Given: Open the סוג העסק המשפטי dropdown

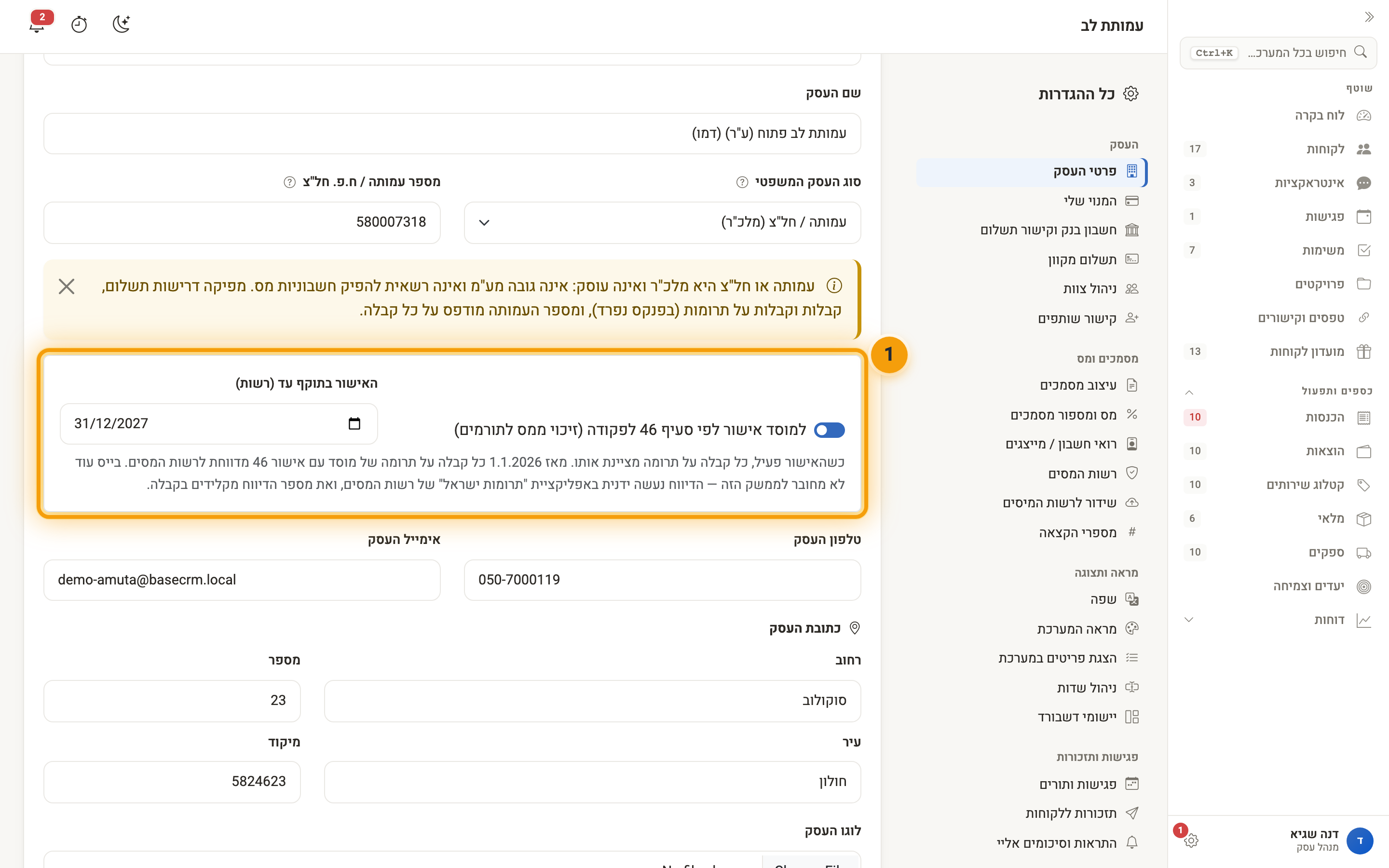Looking at the screenshot, I should tap(662, 222).
